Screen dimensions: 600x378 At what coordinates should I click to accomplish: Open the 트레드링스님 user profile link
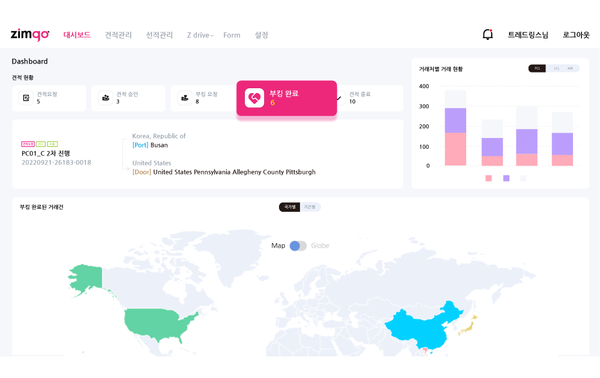coord(528,35)
